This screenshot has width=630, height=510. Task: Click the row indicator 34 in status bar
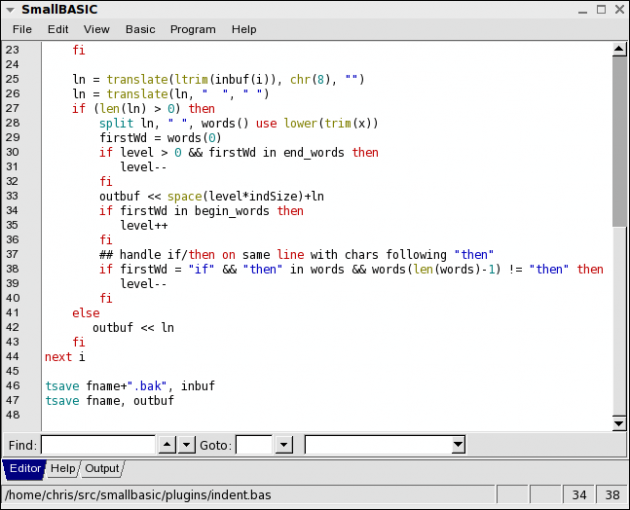(x=579, y=495)
